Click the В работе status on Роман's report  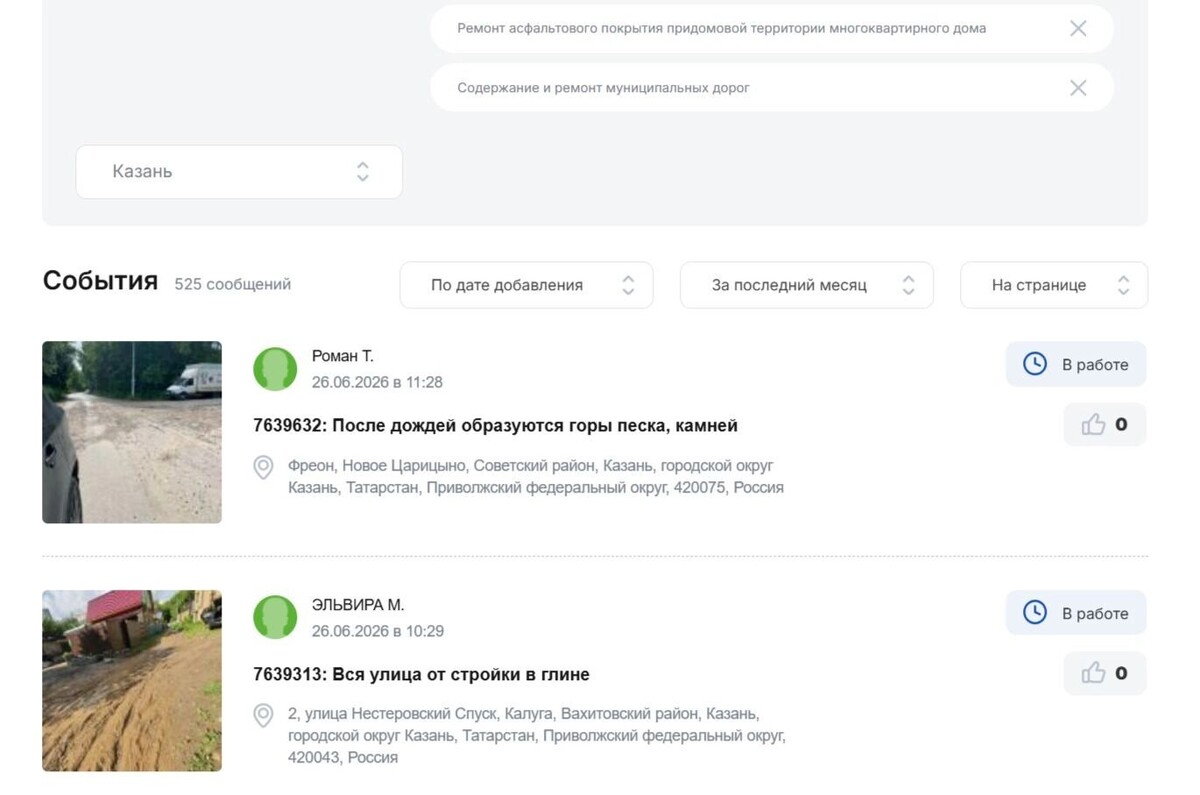[1076, 364]
